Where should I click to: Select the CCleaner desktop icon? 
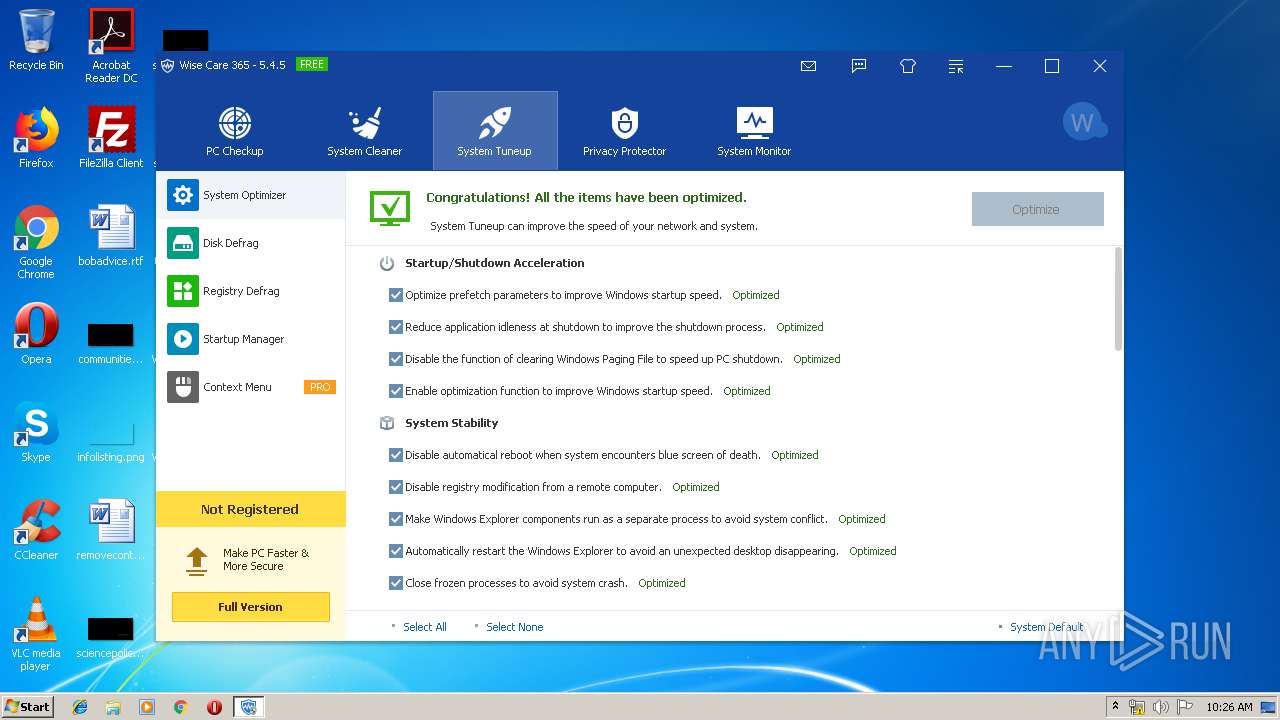[36, 530]
